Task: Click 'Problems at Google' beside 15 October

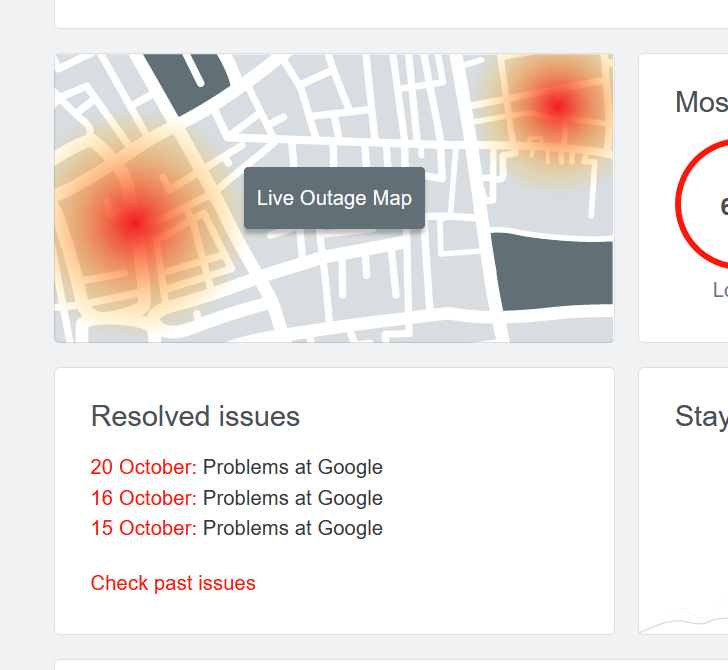Action: (x=293, y=528)
